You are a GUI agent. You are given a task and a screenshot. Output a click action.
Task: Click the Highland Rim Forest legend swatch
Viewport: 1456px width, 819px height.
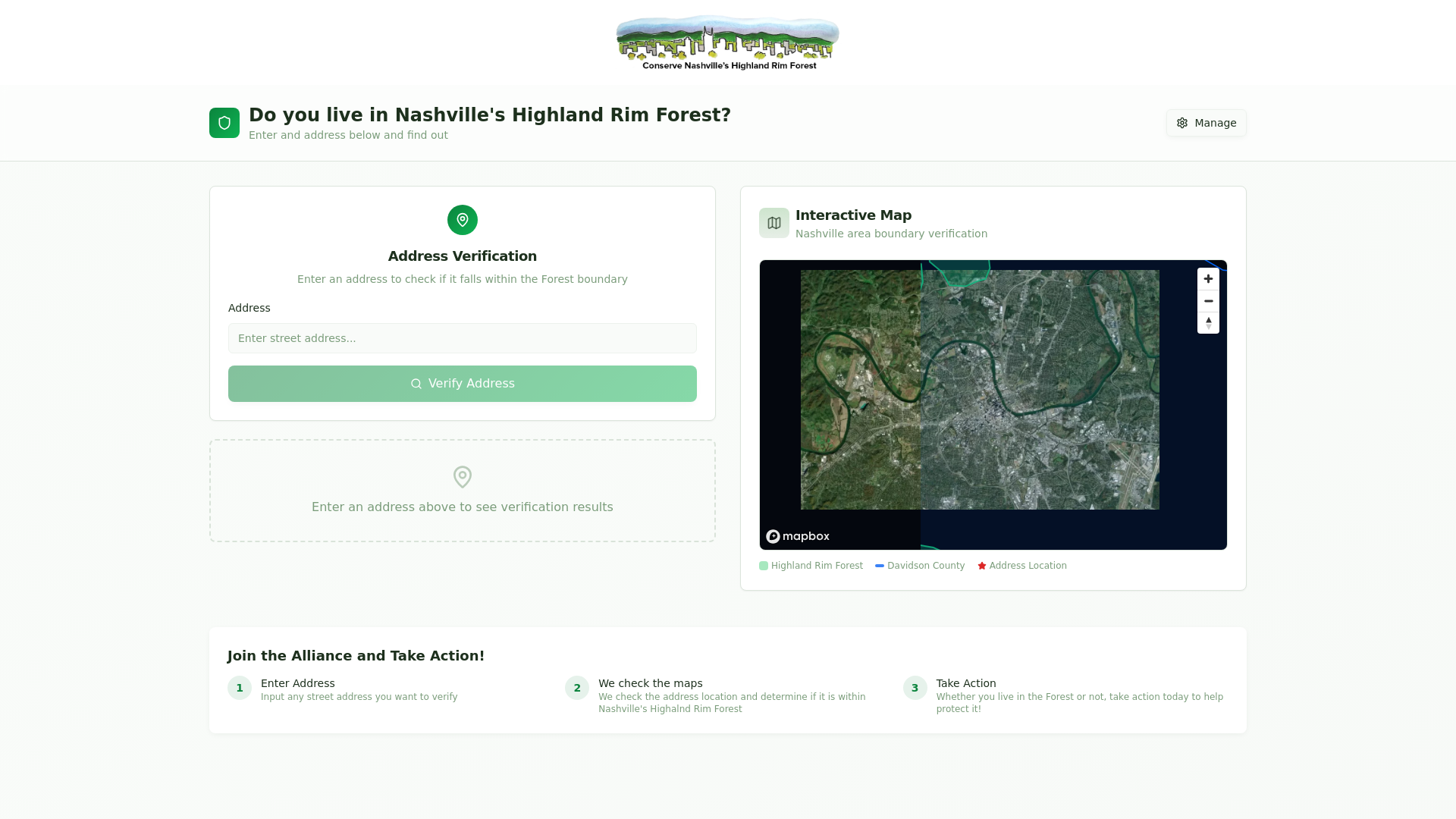click(764, 566)
